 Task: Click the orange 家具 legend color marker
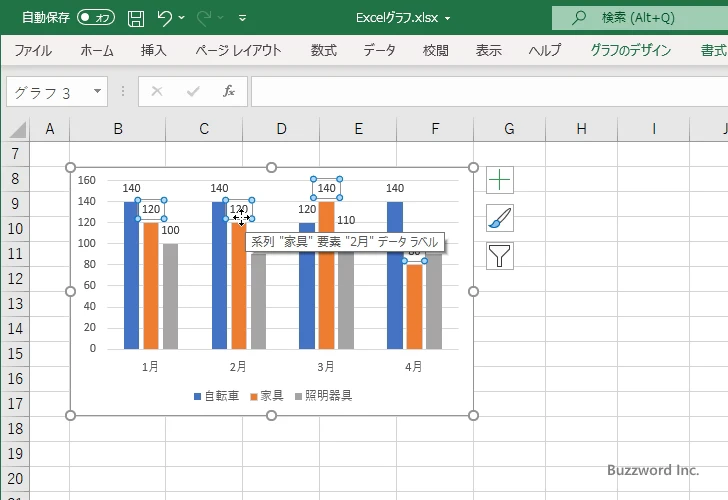pyautogui.click(x=254, y=396)
